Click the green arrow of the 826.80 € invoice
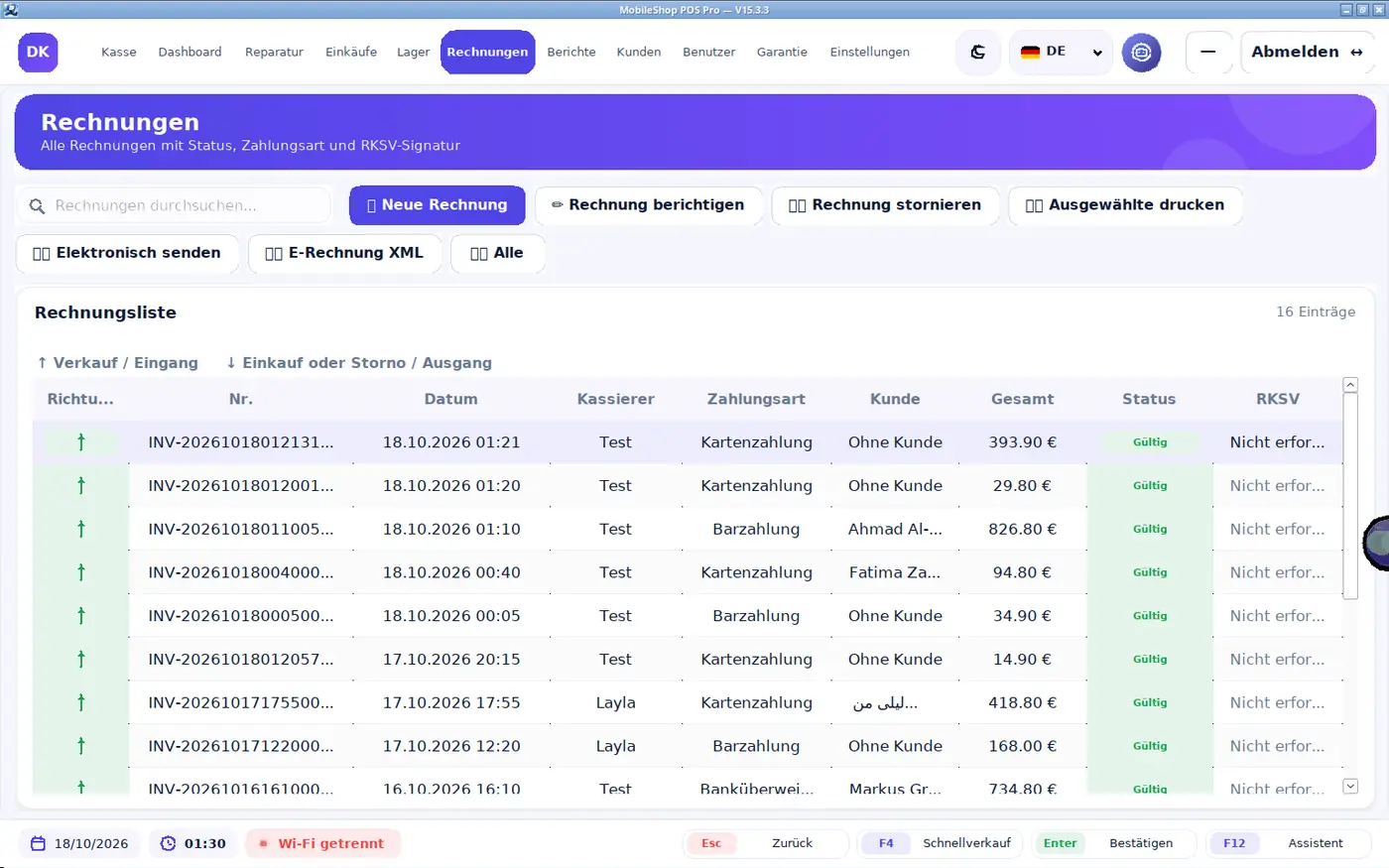1389x868 pixels. tap(81, 529)
